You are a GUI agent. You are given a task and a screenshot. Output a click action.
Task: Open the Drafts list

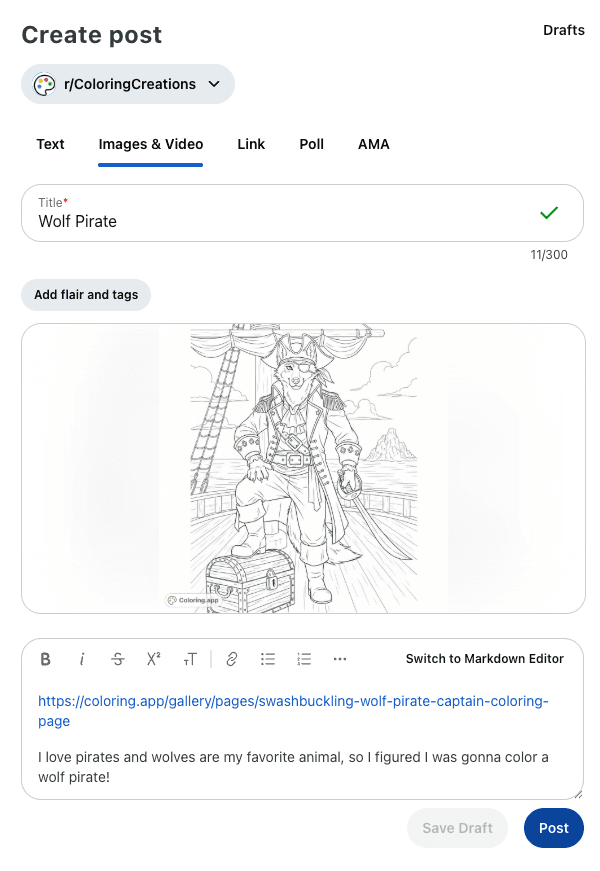[x=563, y=30]
